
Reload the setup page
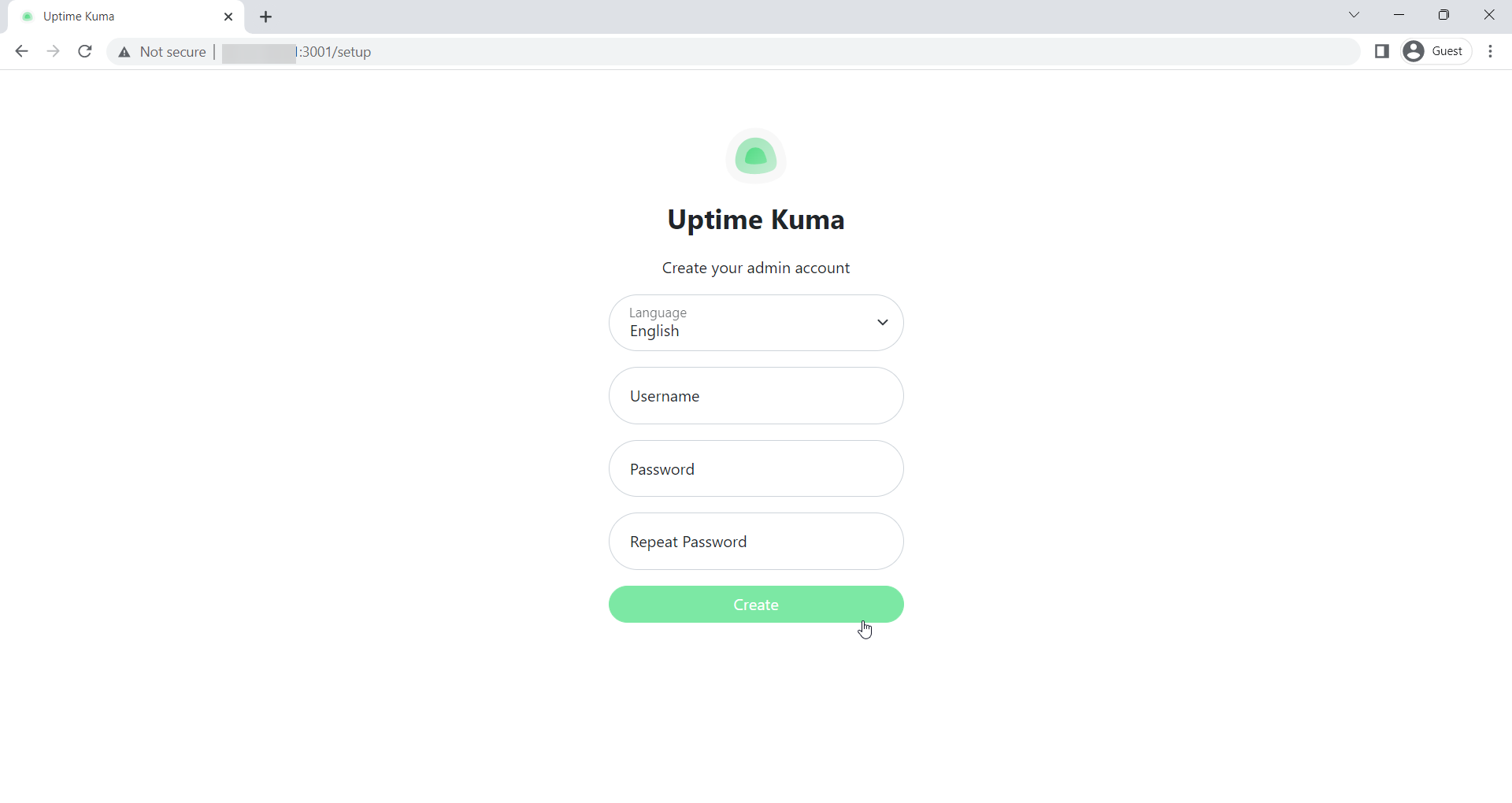coord(85,52)
